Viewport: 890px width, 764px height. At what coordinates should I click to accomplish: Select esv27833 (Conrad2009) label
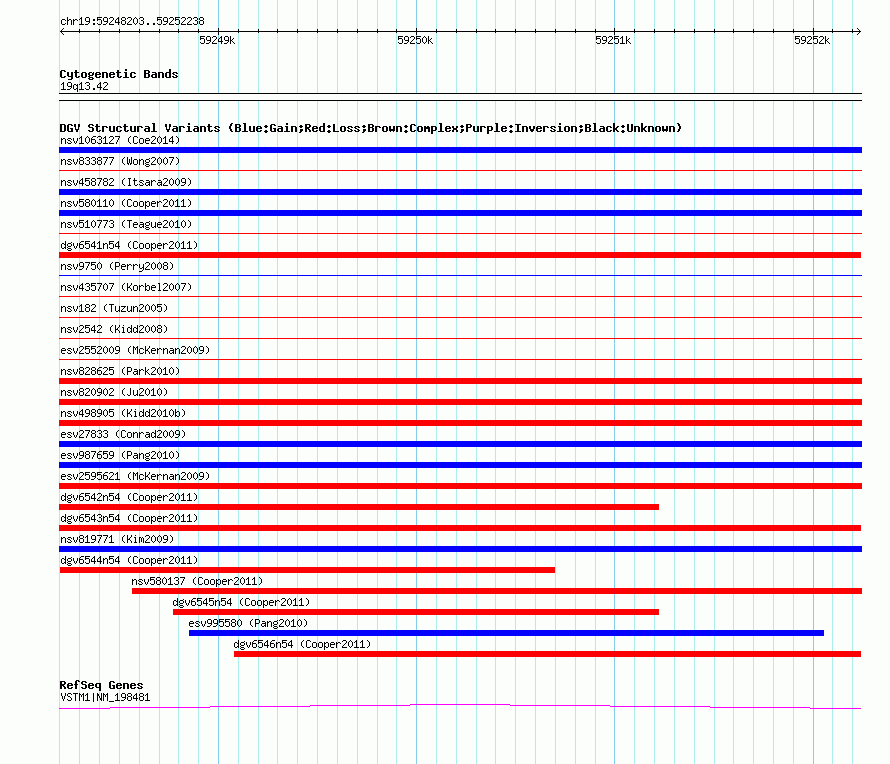[123, 434]
